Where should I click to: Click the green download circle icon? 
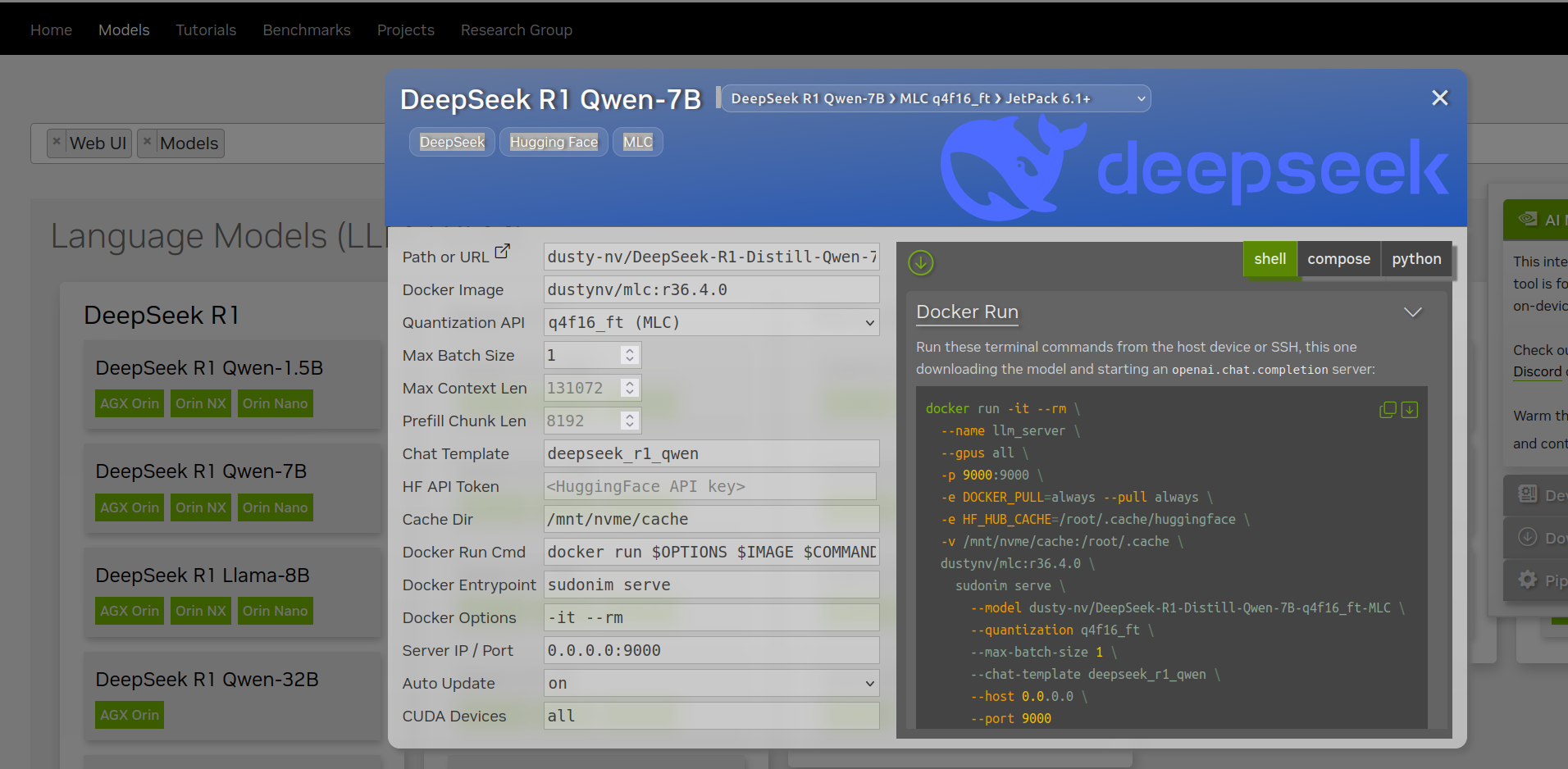pos(921,262)
